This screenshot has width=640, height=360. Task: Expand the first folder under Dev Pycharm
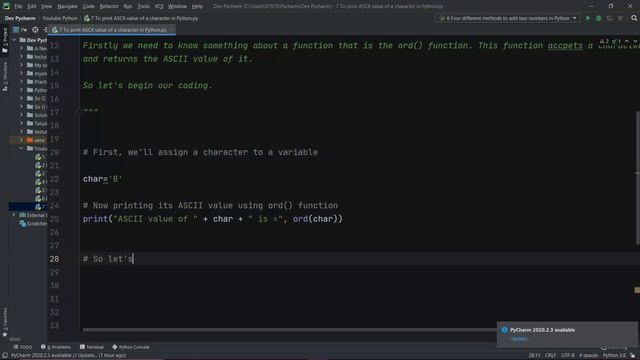coord(22,48)
